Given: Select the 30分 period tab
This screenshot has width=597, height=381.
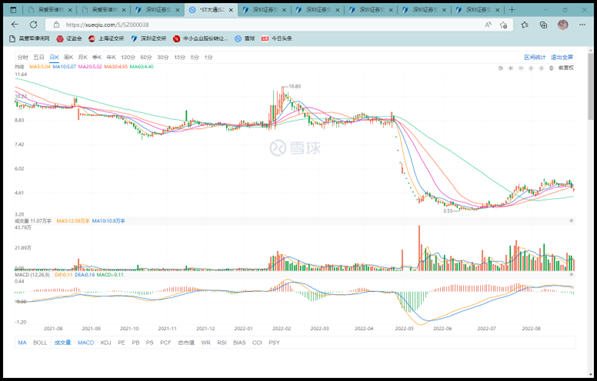Looking at the screenshot, I should click(163, 57).
